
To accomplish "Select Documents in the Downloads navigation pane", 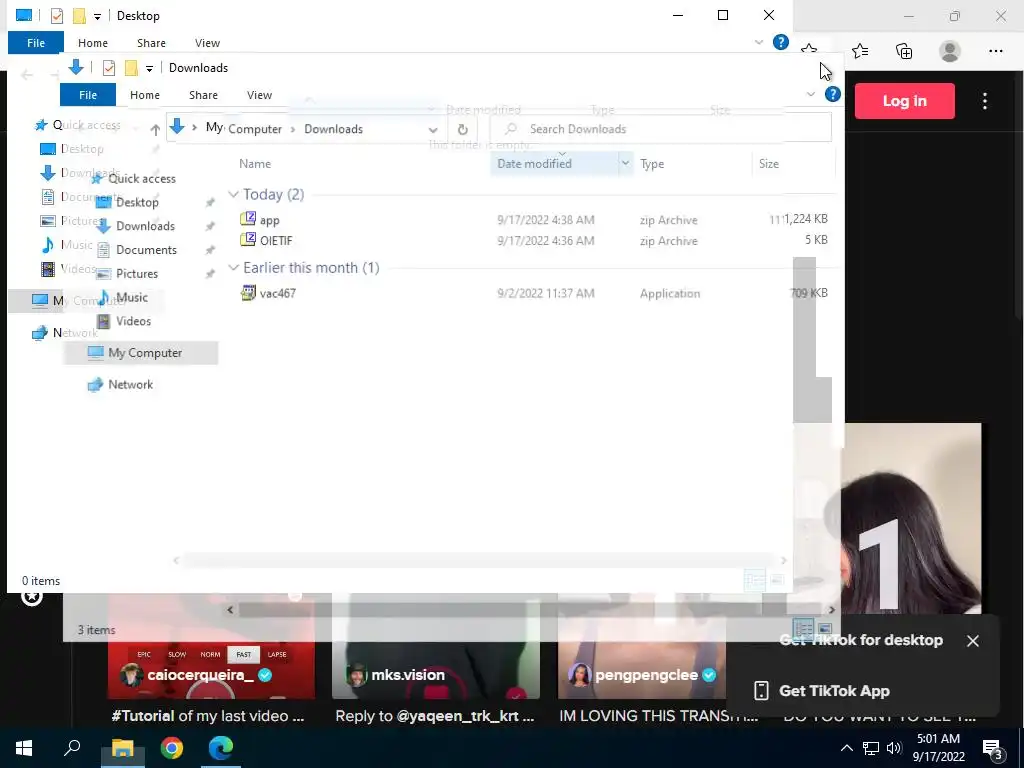I will (x=146, y=250).
